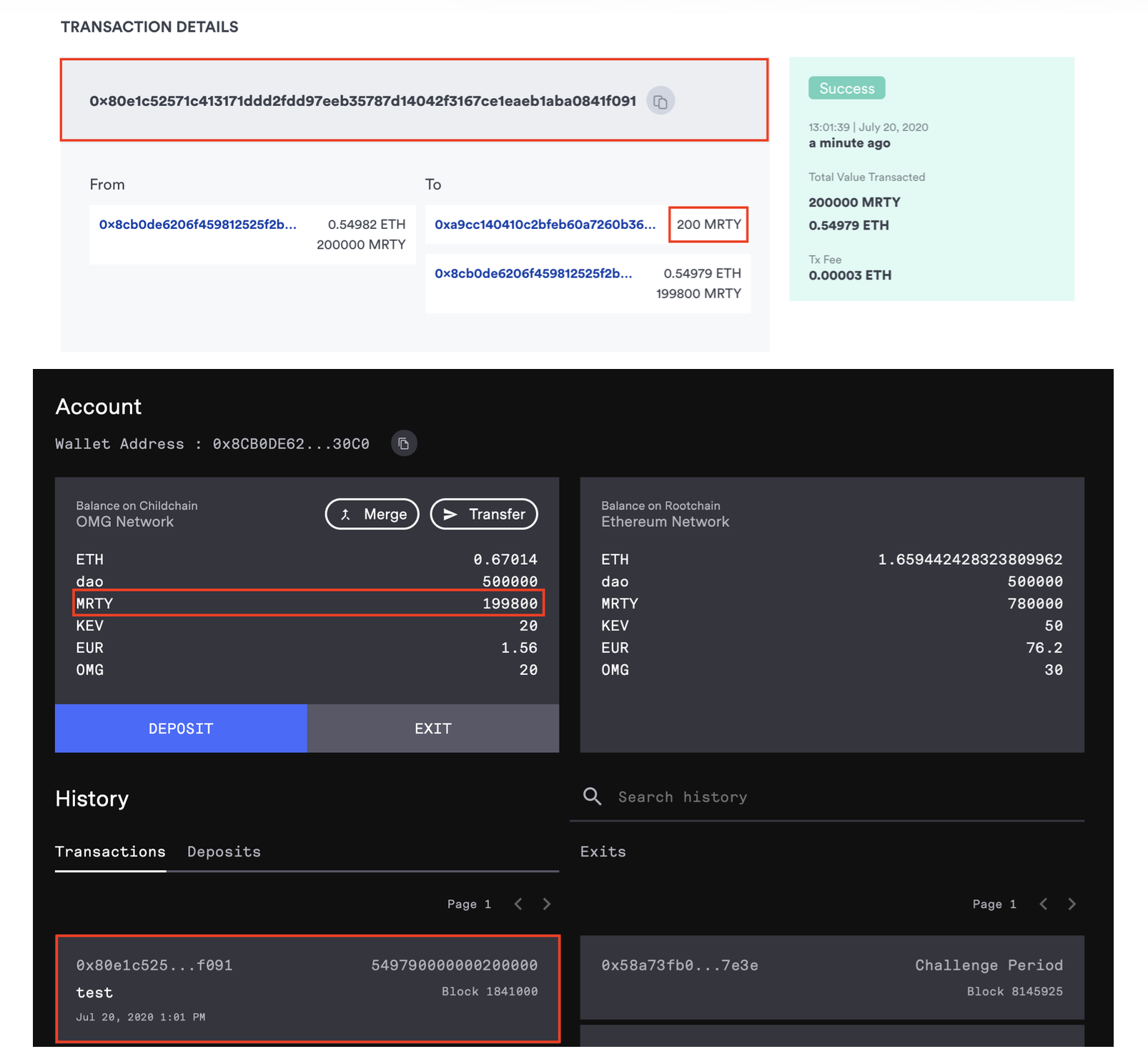
Task: Select the rootchain KEV 50 row
Action: point(832,626)
